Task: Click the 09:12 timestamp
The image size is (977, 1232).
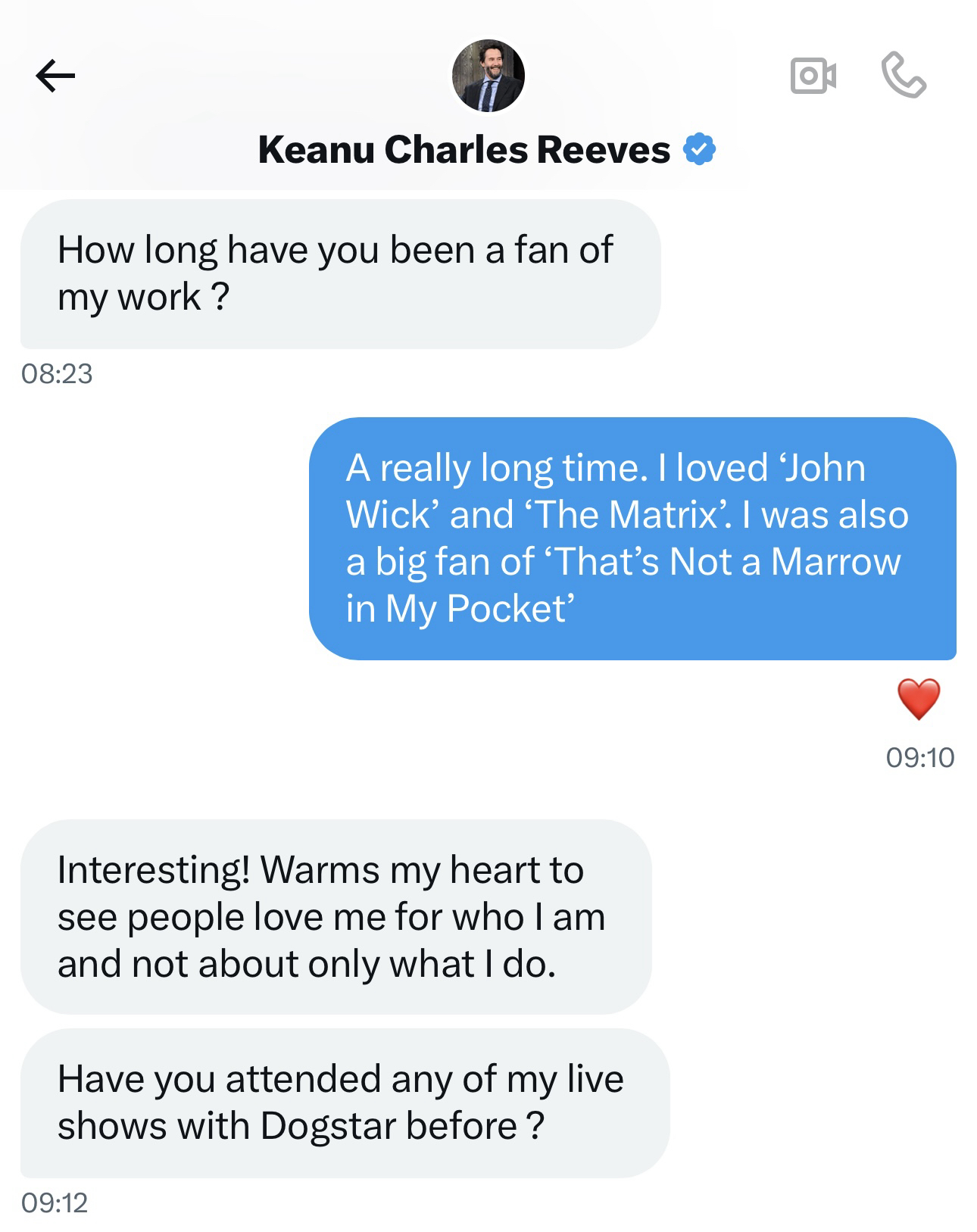Action: 55,1202
